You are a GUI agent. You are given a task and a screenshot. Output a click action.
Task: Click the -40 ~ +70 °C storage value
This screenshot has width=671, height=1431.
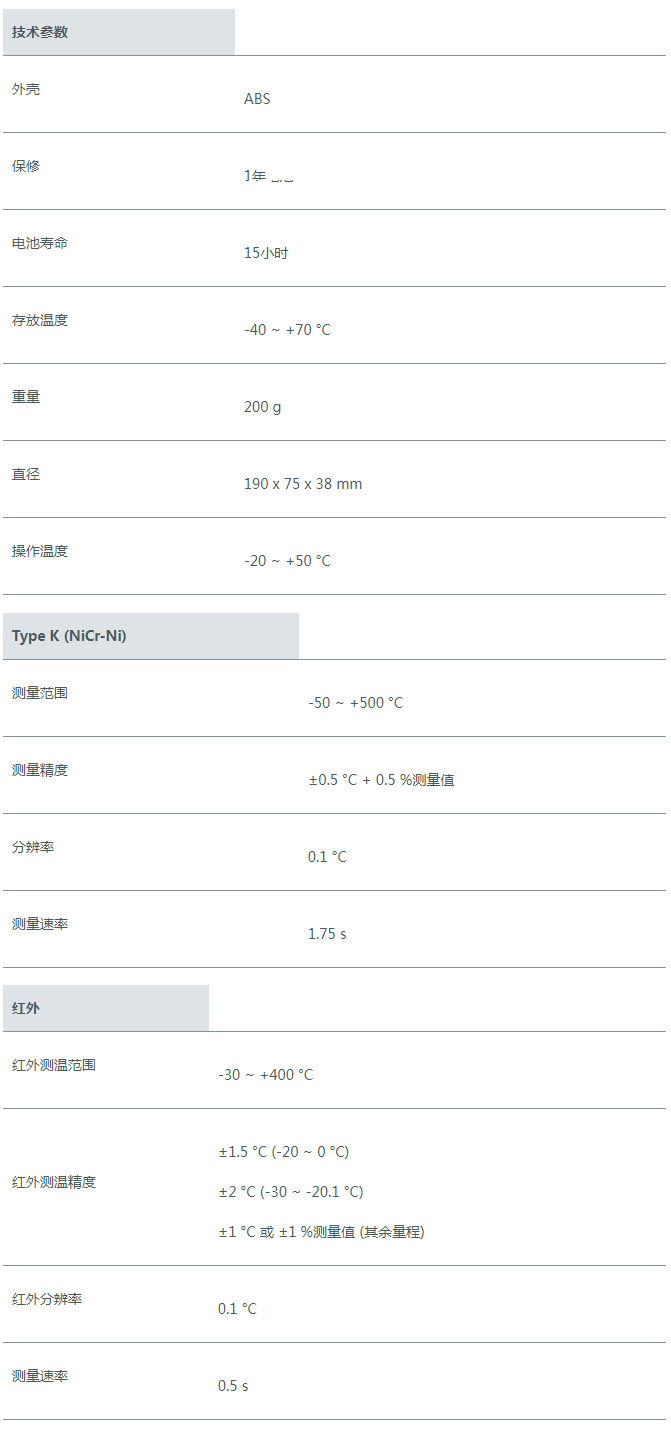click(x=287, y=330)
